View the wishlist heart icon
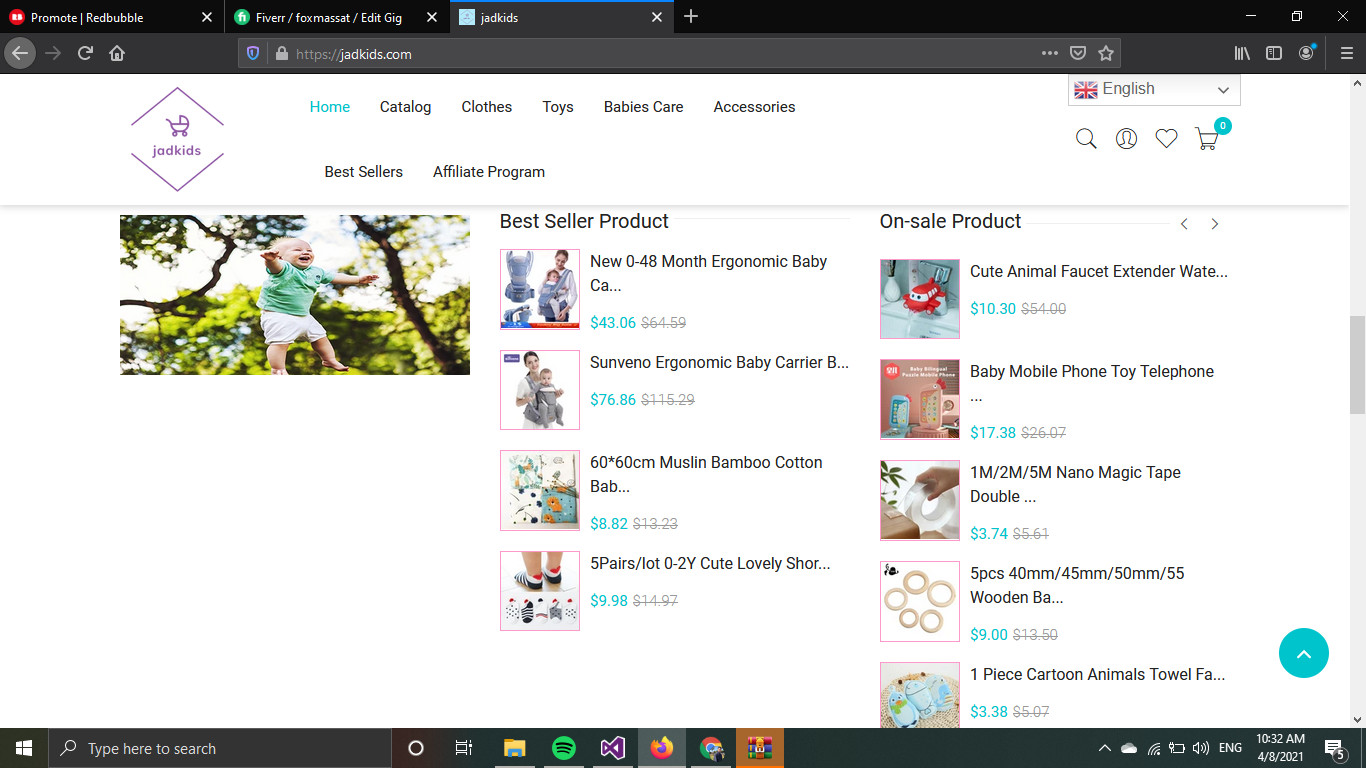Viewport: 1366px width, 768px height. [1166, 139]
